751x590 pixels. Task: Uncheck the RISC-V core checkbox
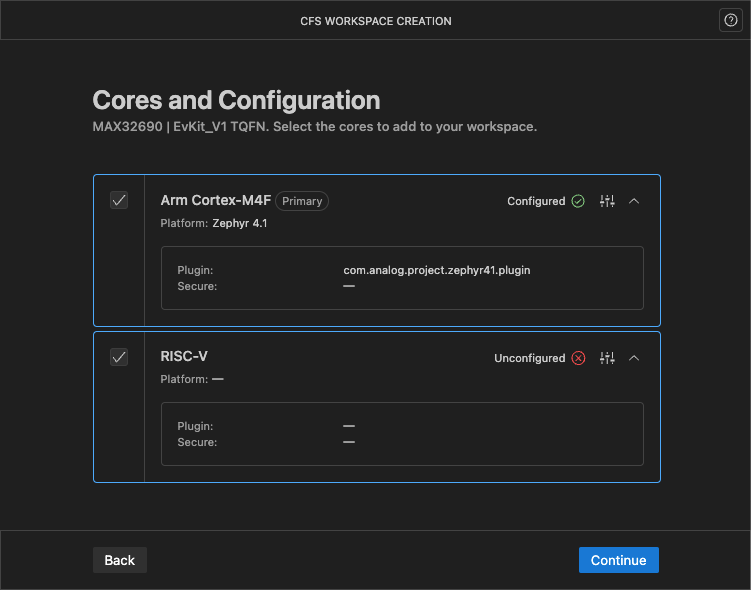click(x=119, y=357)
